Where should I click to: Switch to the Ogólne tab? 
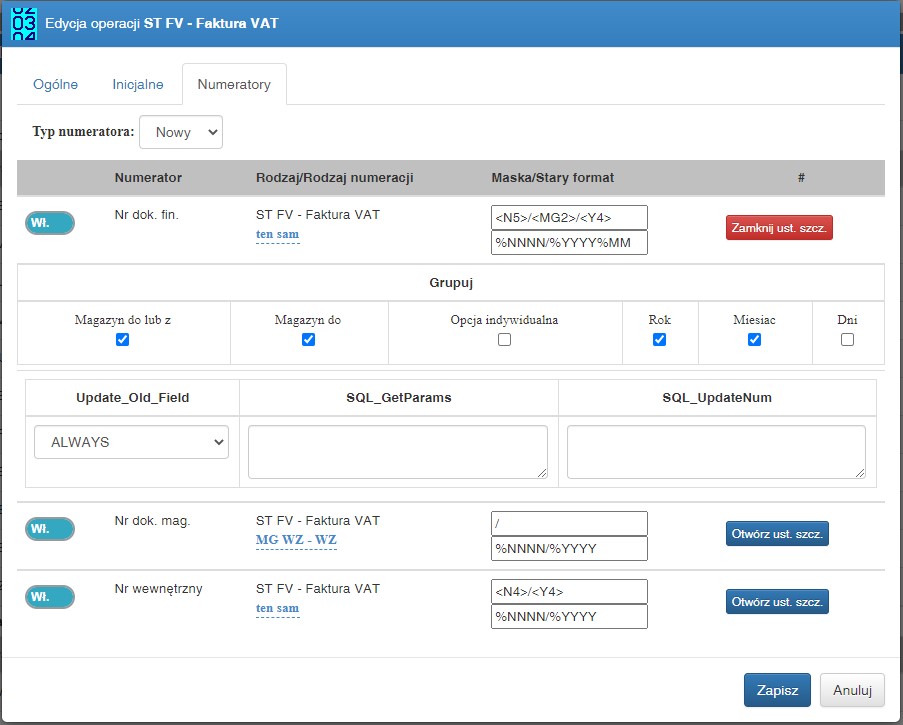55,85
